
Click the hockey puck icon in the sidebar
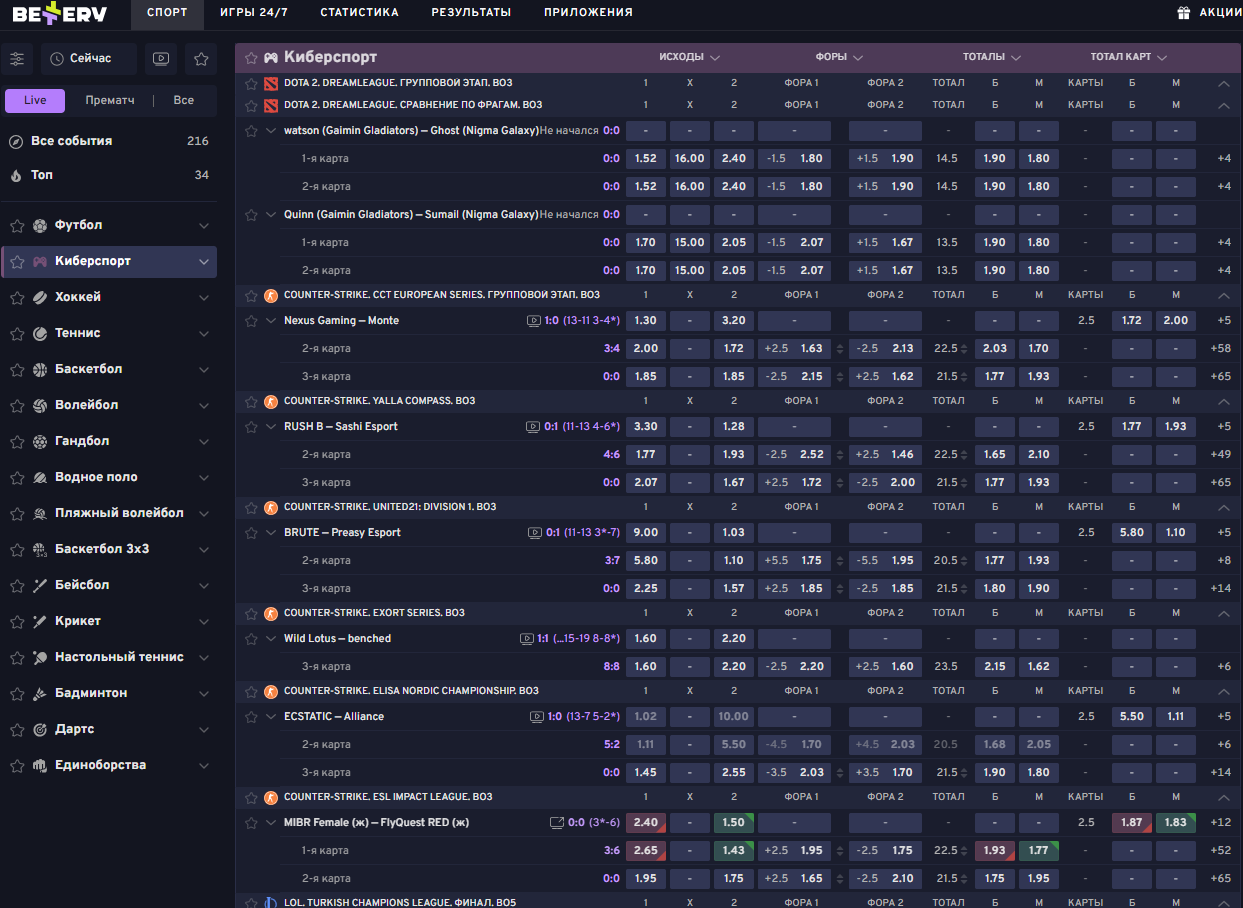coord(40,297)
